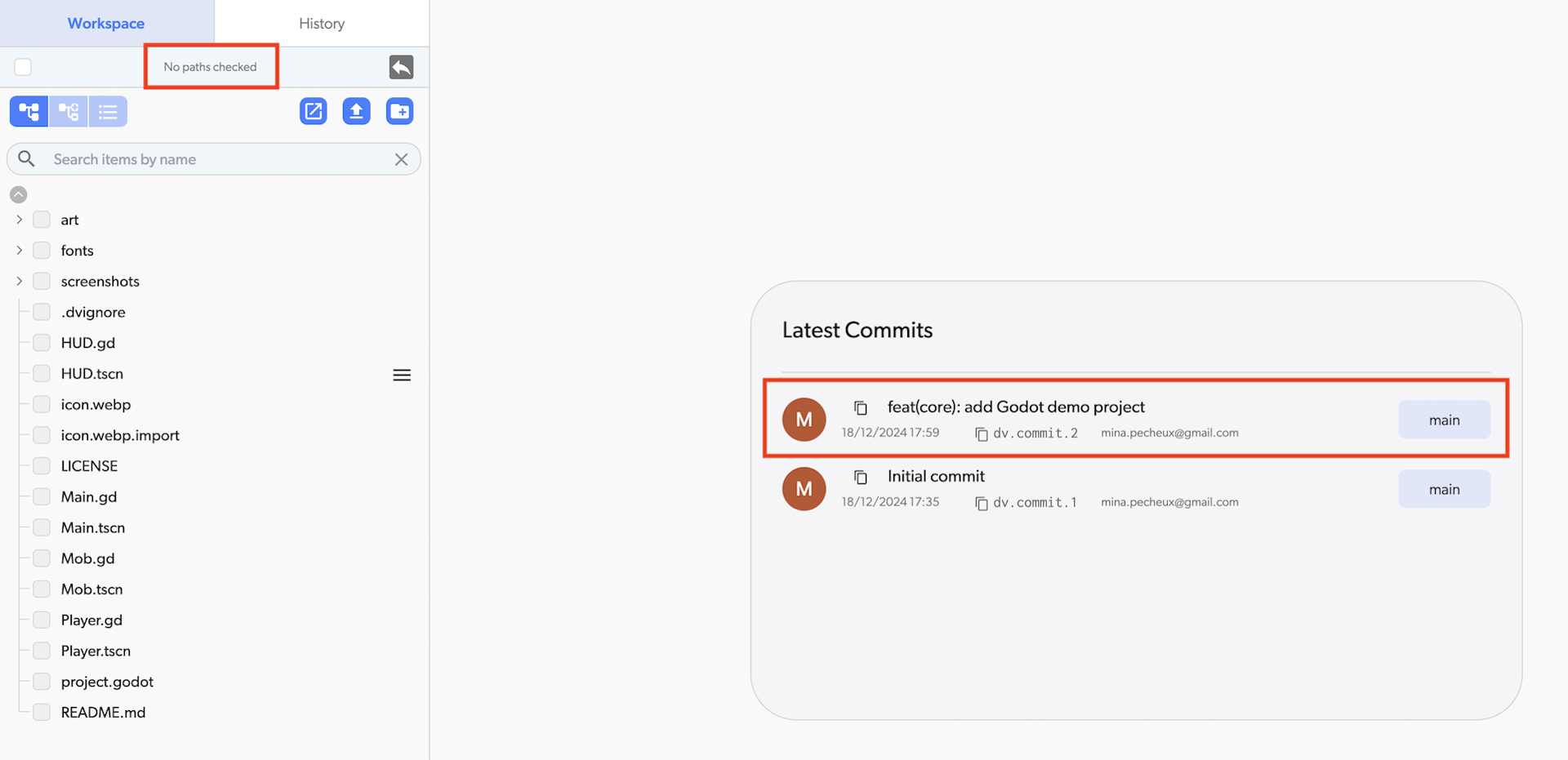The image size is (1568, 760).
Task: Click main branch button on Initial commit
Action: tap(1444, 489)
